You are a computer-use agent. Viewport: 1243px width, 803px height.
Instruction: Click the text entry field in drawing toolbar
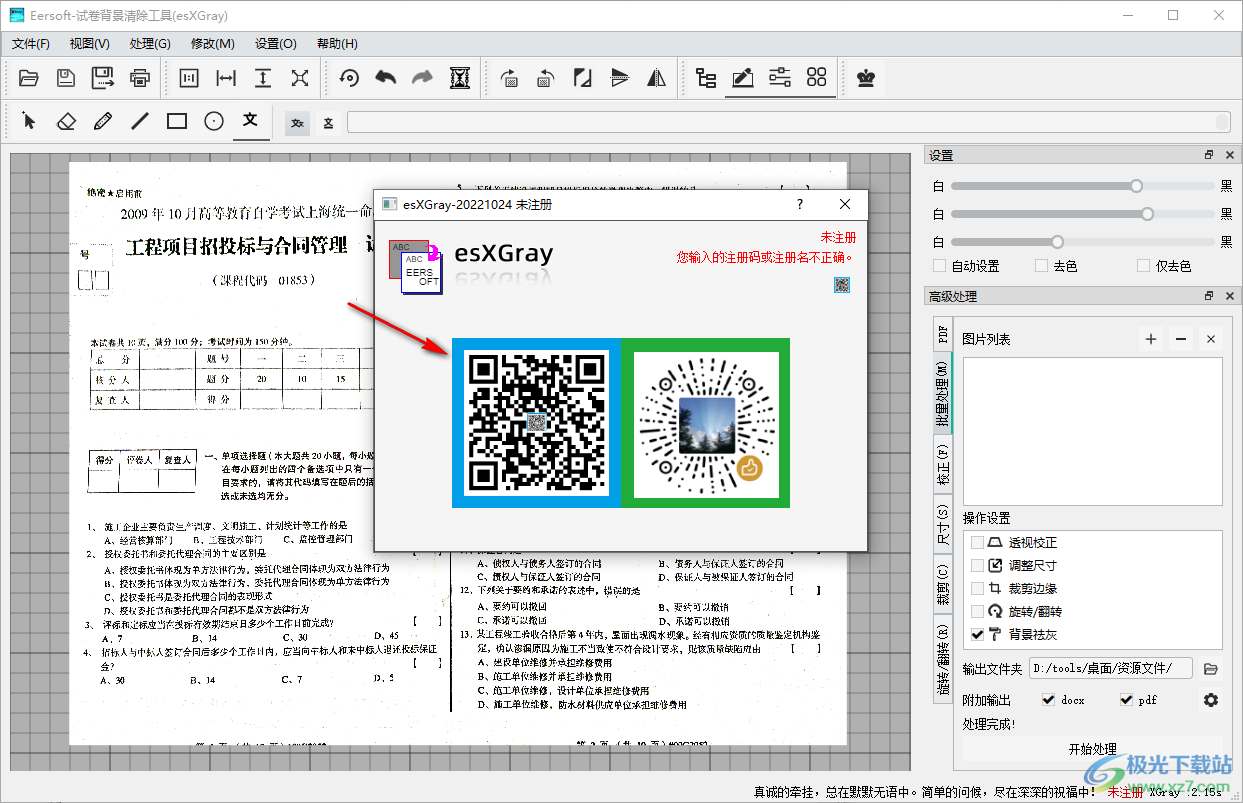(789, 122)
